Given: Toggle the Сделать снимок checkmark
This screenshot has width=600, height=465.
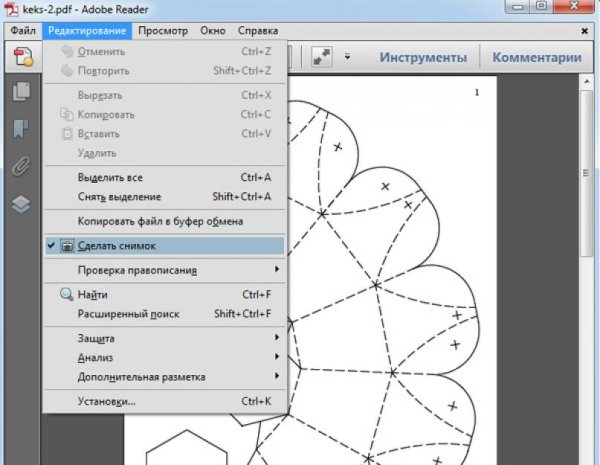Looking at the screenshot, I should point(51,245).
